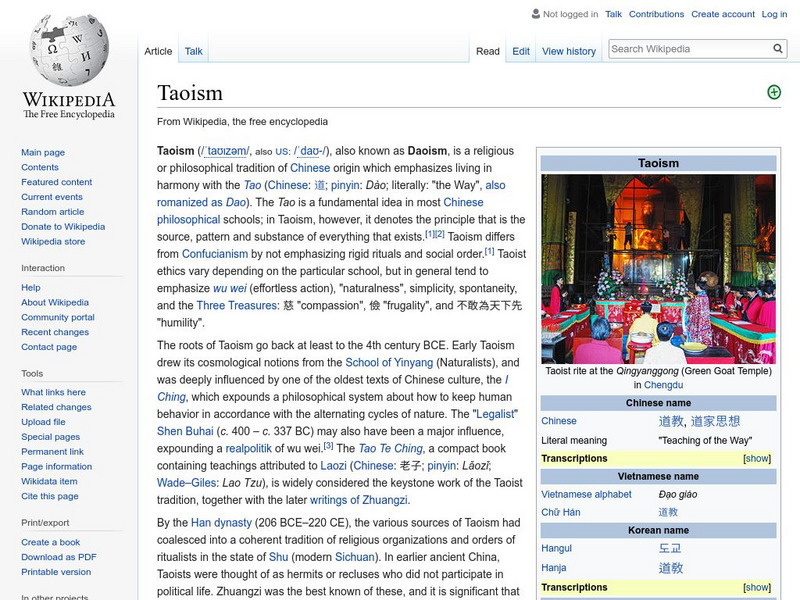Open the Edit tab
800x600 pixels.
(x=521, y=51)
